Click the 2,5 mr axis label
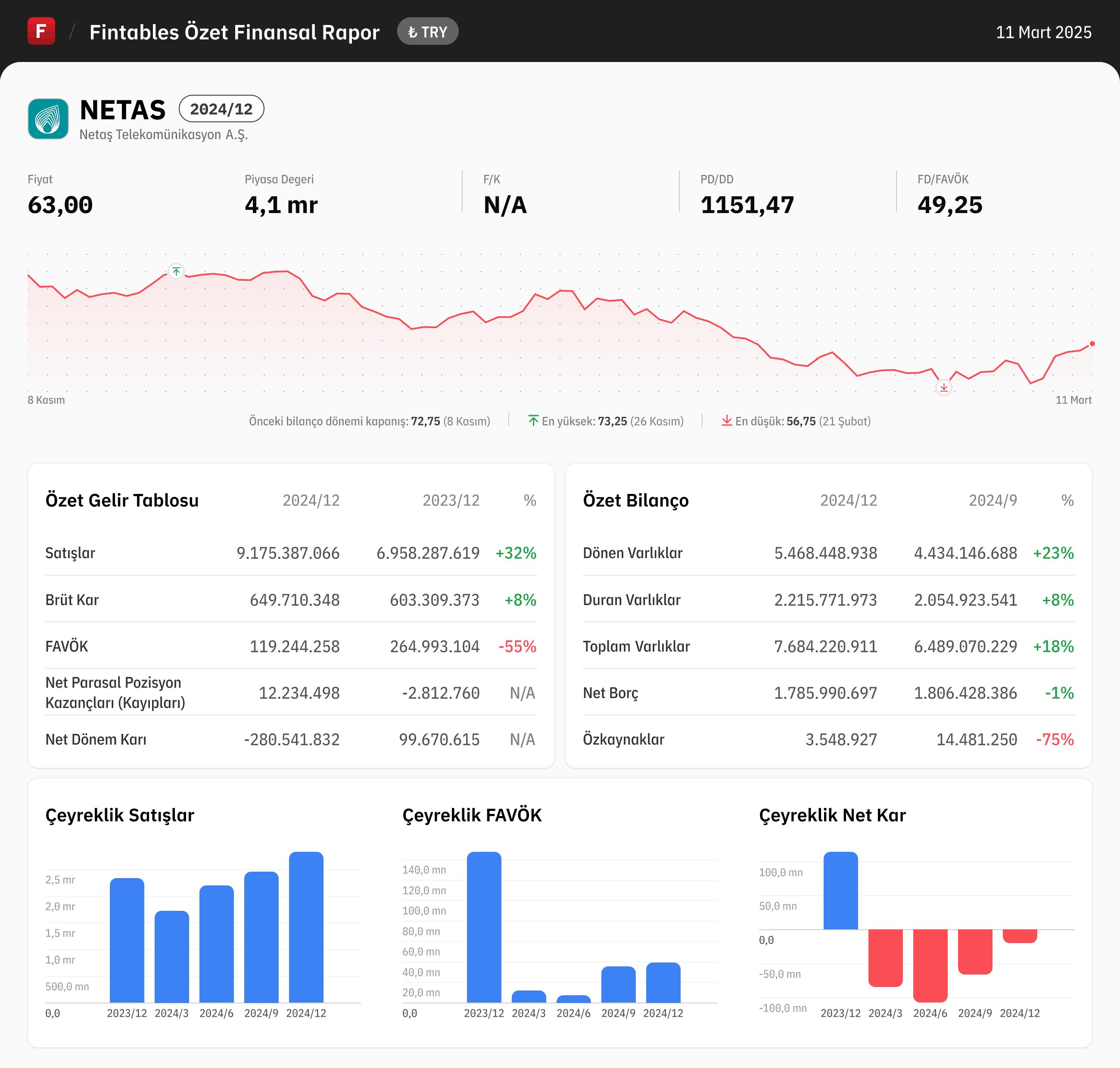1120x1068 pixels. (60, 879)
